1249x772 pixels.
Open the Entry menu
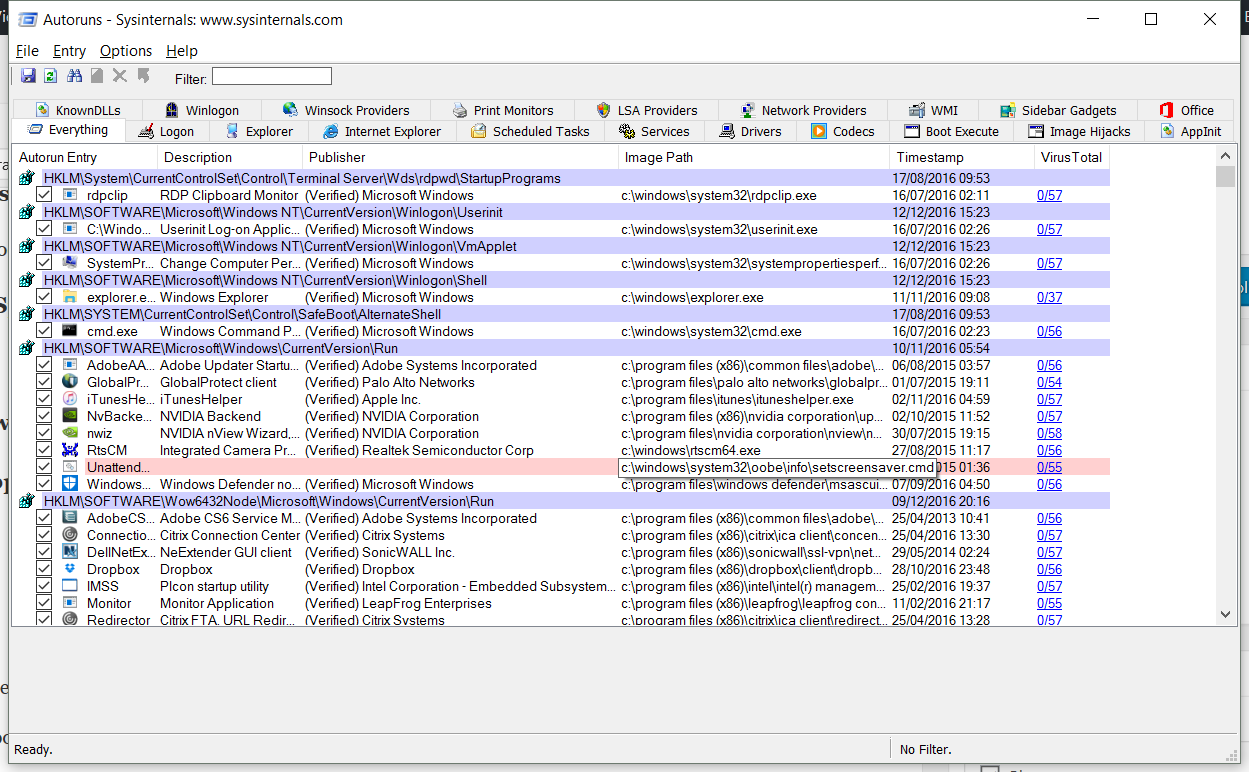(x=70, y=51)
